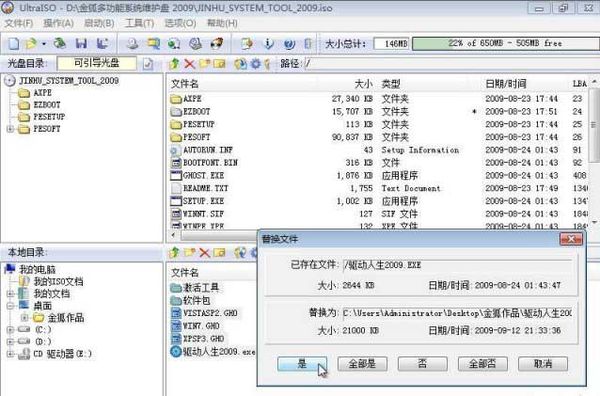This screenshot has width=600, height=396.
Task: Click the New file toolbar icon
Action: [13, 44]
